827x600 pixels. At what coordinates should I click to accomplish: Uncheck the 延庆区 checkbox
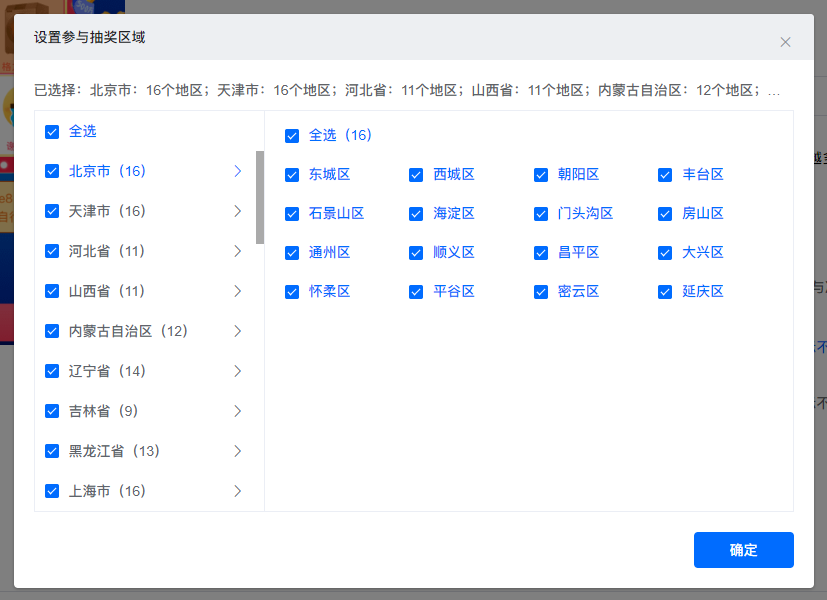pos(665,292)
